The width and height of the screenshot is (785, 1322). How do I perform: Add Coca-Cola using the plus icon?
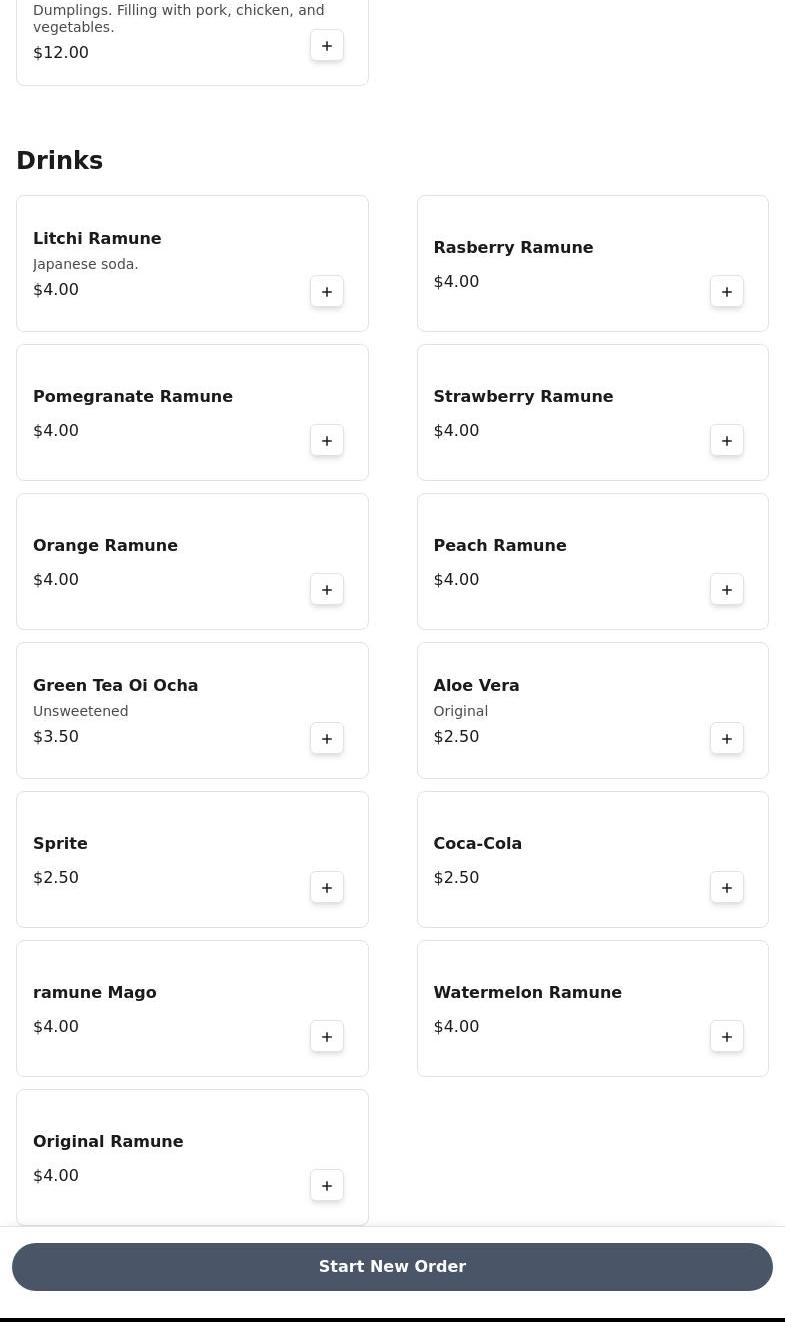(x=727, y=888)
